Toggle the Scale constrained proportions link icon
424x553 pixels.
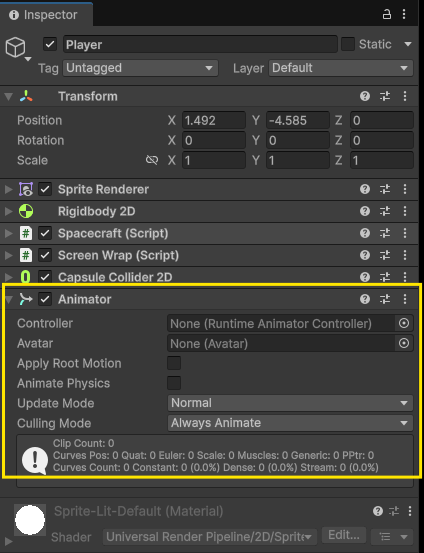[152, 160]
